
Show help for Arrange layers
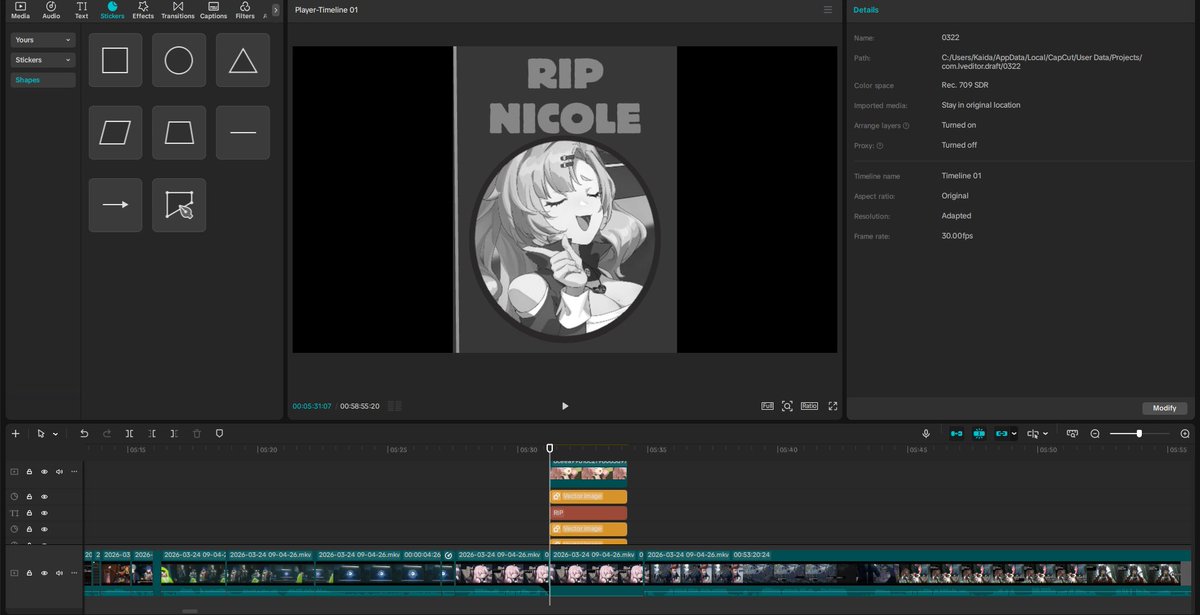coord(906,126)
